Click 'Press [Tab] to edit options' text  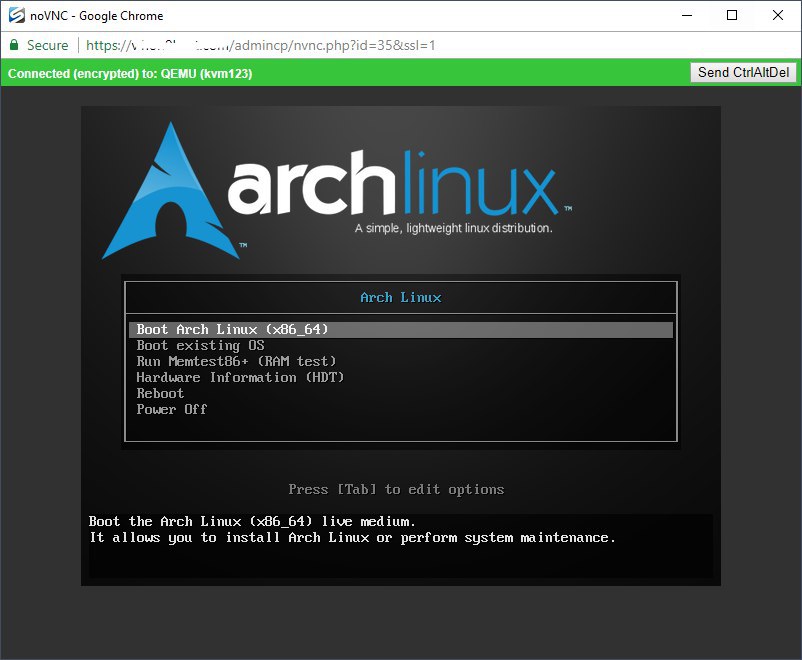(396, 490)
